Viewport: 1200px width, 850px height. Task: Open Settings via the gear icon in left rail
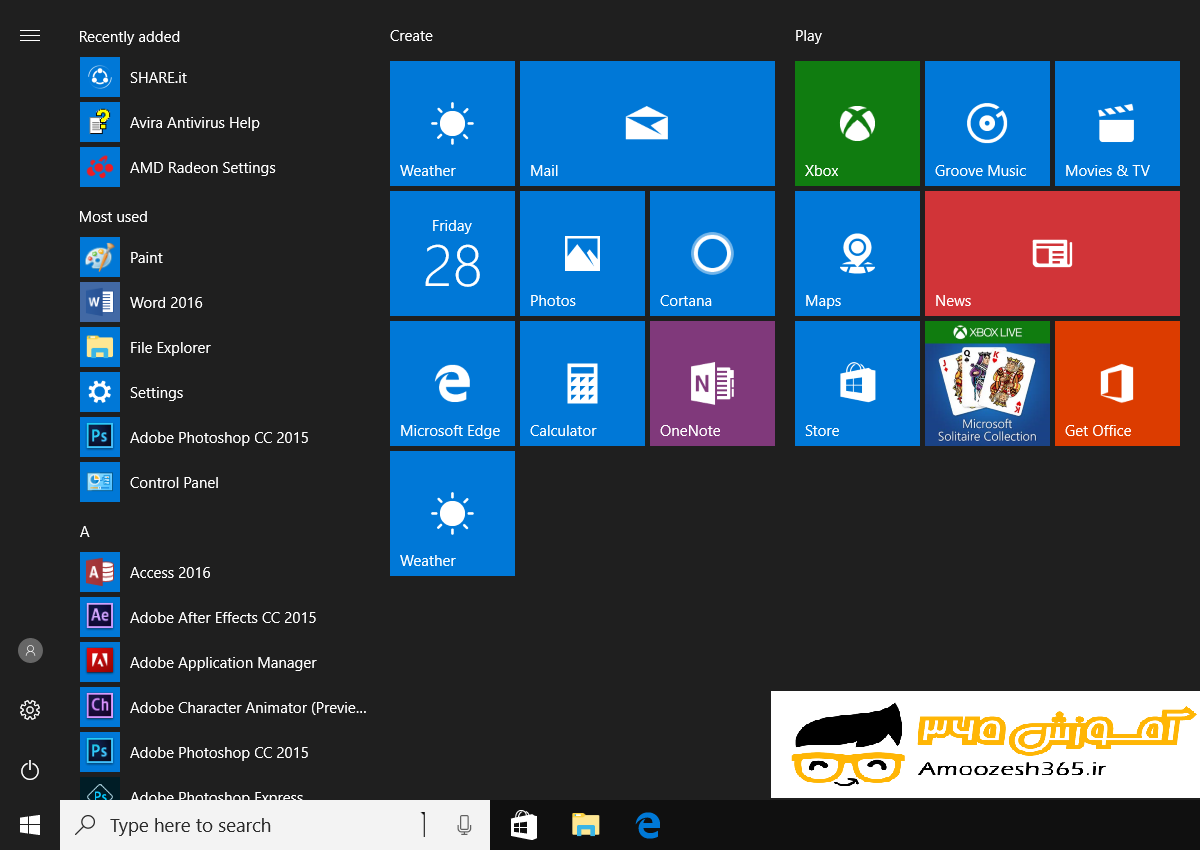coord(30,710)
